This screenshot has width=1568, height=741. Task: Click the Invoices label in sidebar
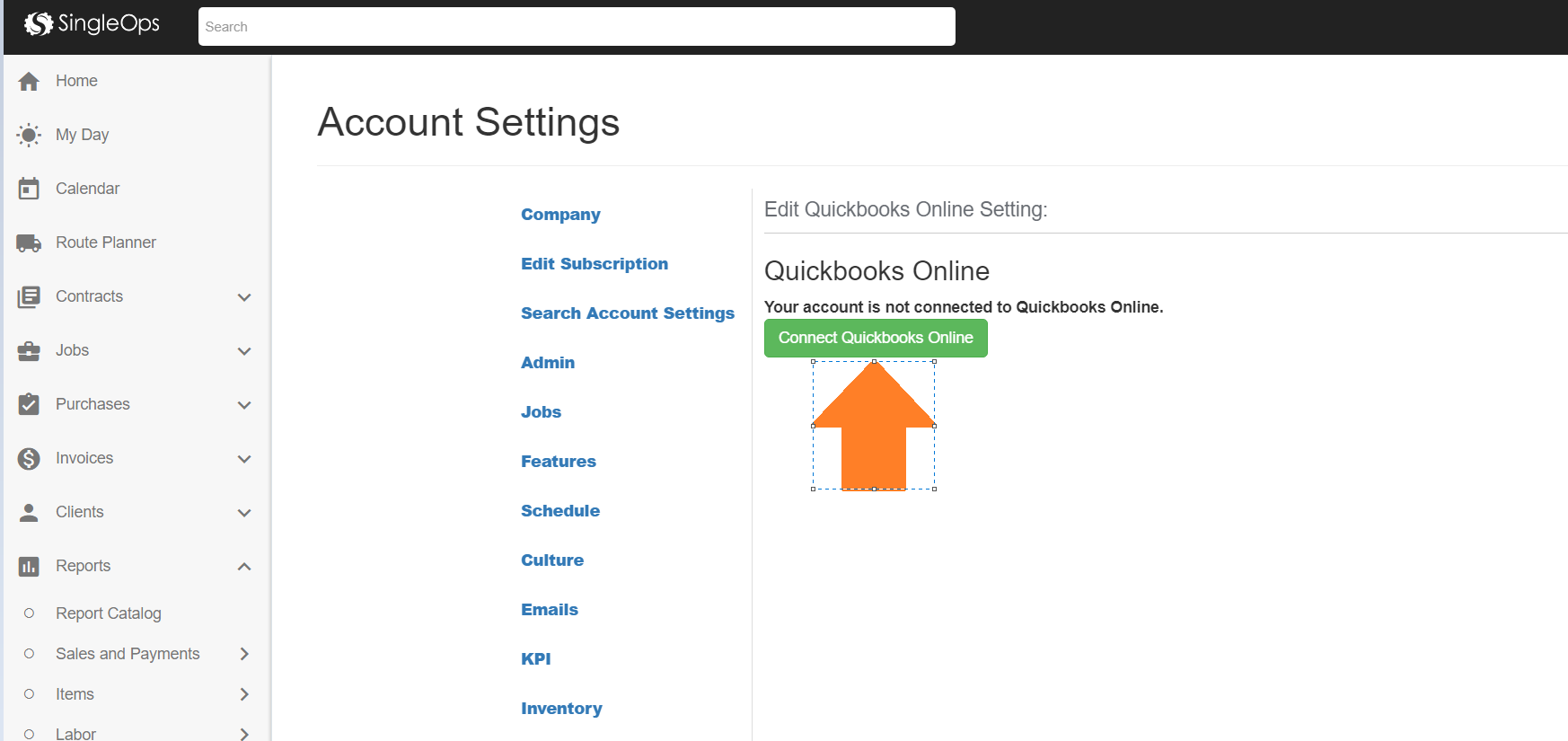pyautogui.click(x=84, y=458)
